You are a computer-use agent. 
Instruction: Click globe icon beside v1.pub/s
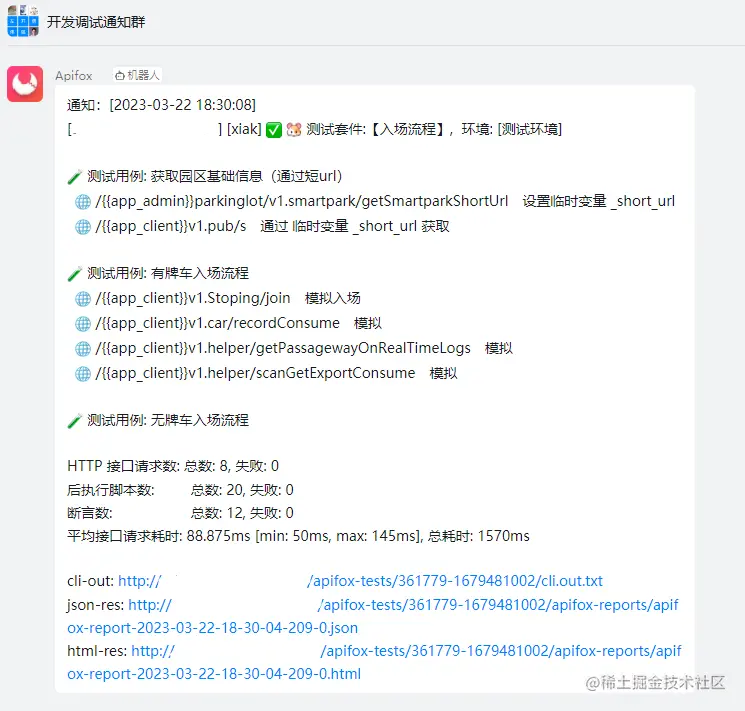(83, 227)
